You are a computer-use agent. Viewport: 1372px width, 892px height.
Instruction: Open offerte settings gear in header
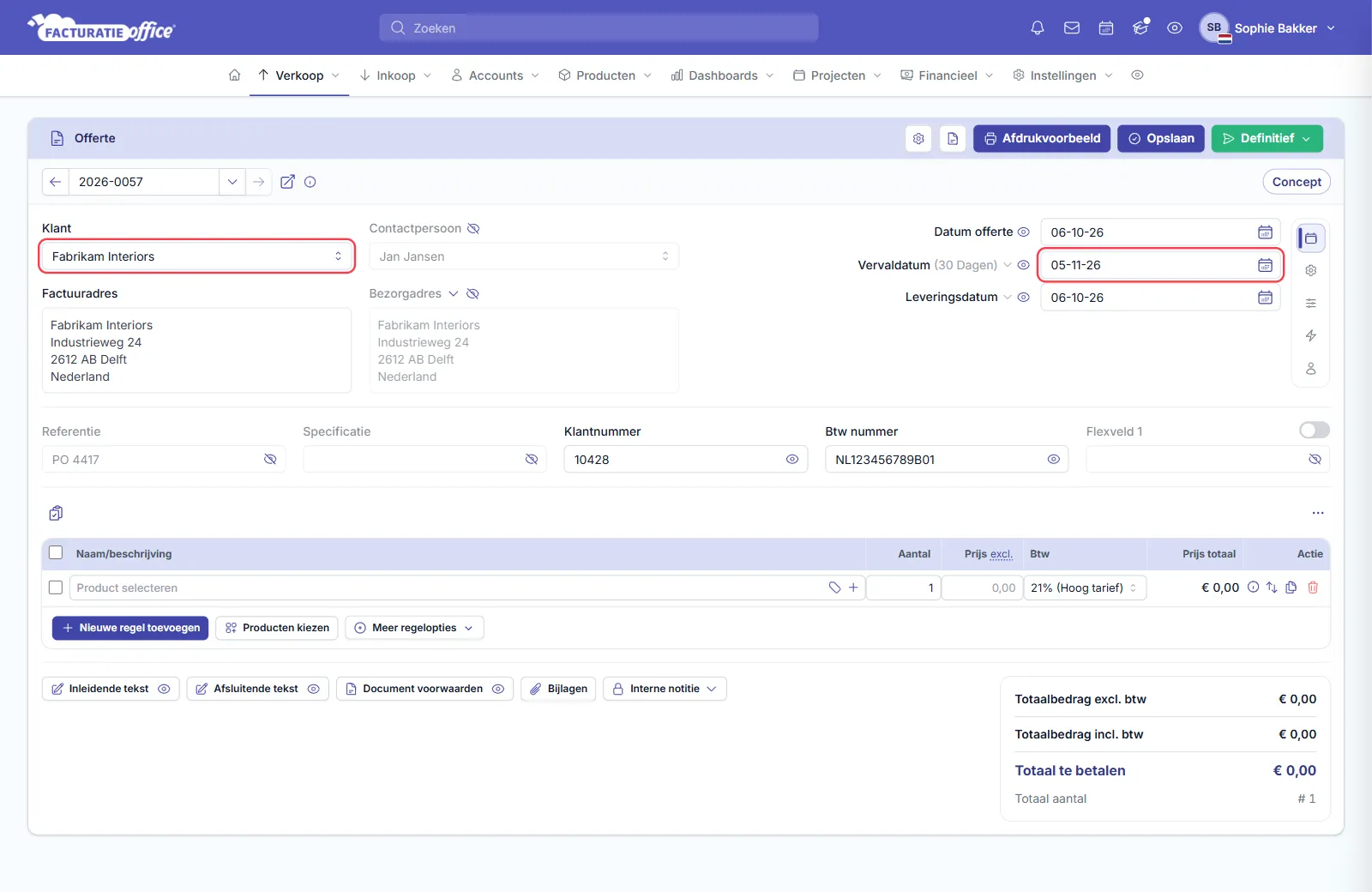(918, 138)
